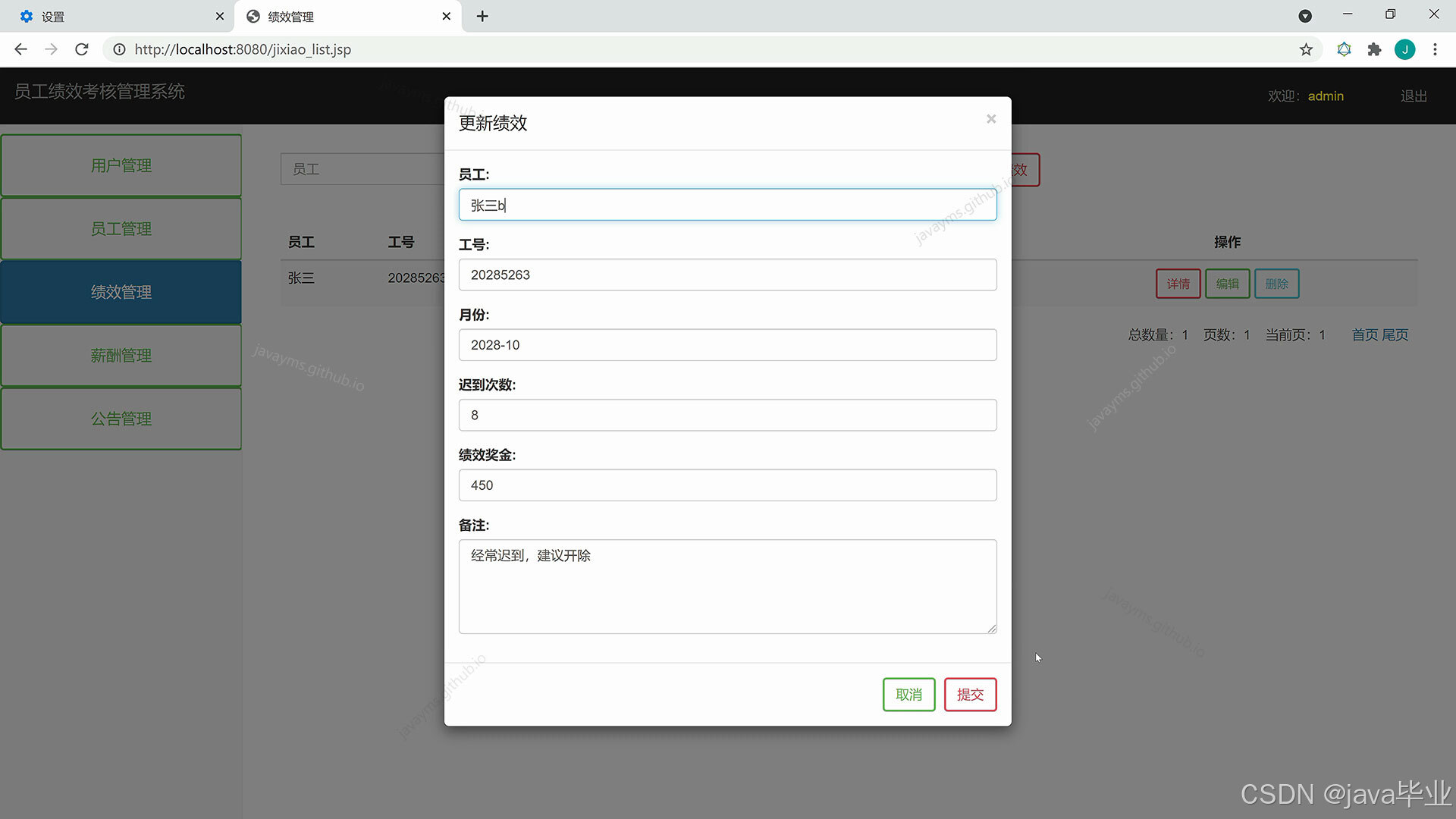Click the 月份 field showing 2028-10
The height and width of the screenshot is (819, 1456).
pos(727,345)
